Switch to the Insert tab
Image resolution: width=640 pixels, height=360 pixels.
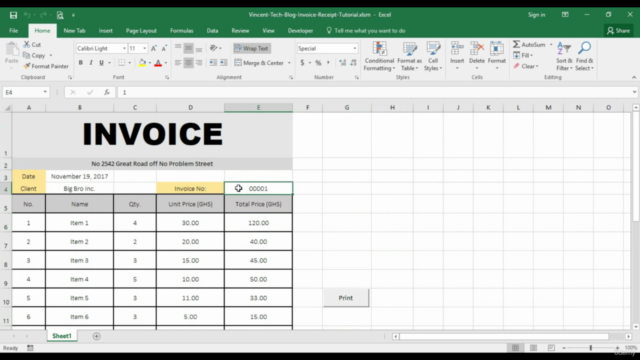click(x=105, y=31)
